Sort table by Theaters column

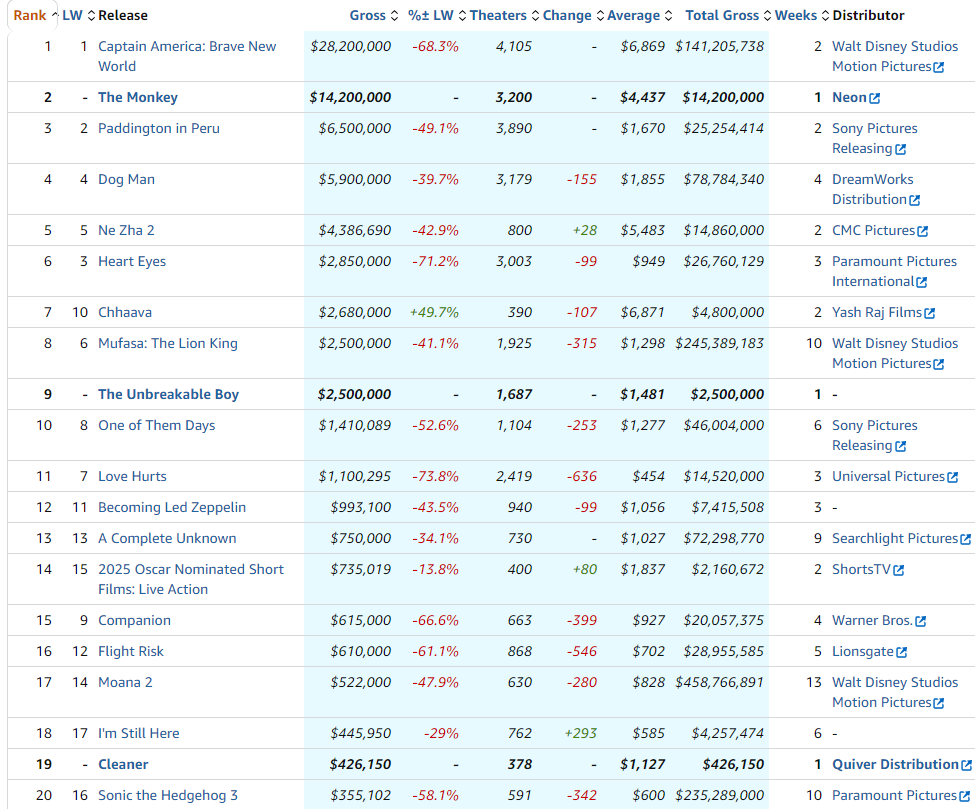click(497, 15)
